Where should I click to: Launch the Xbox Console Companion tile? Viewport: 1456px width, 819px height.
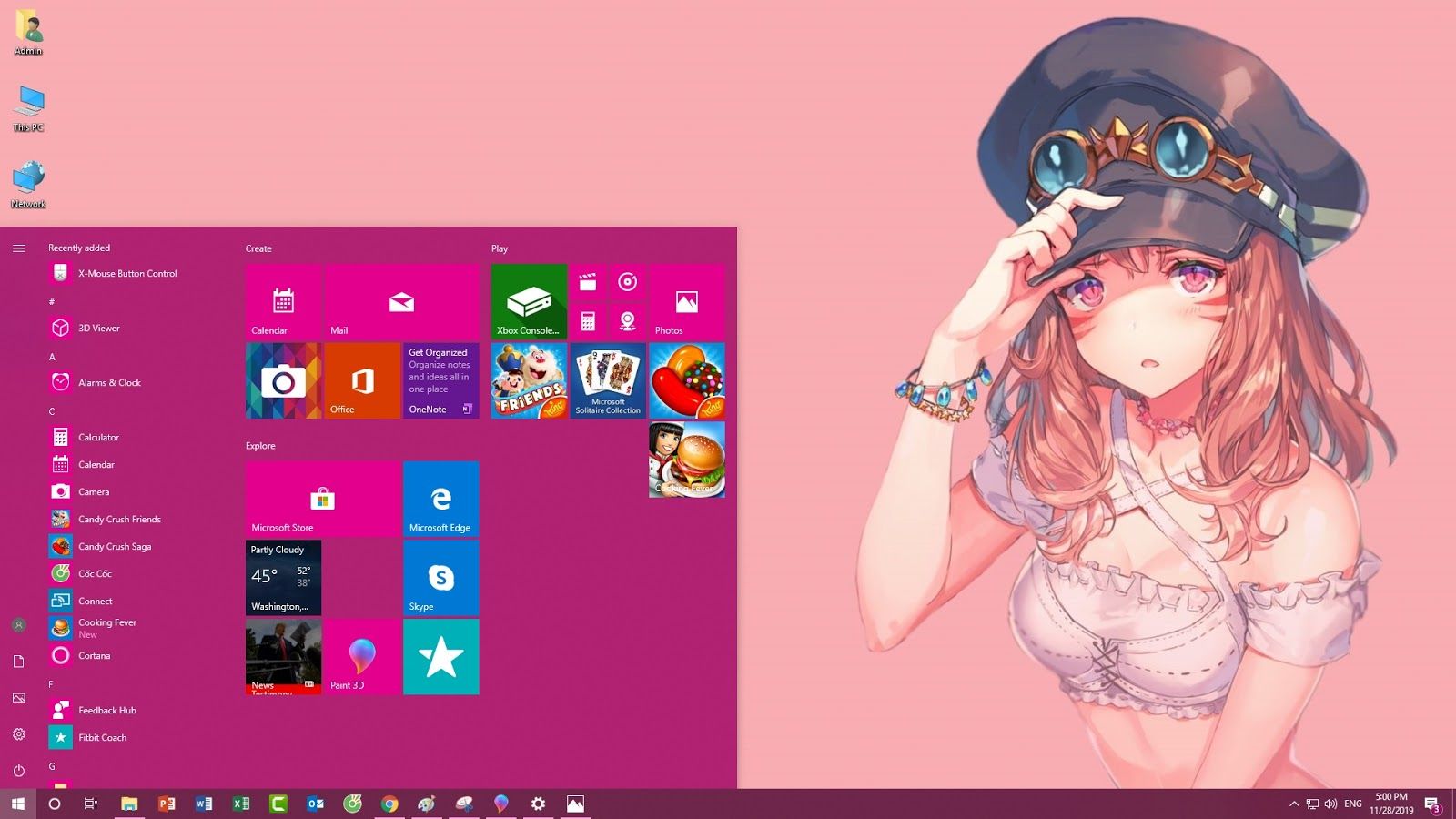(529, 301)
